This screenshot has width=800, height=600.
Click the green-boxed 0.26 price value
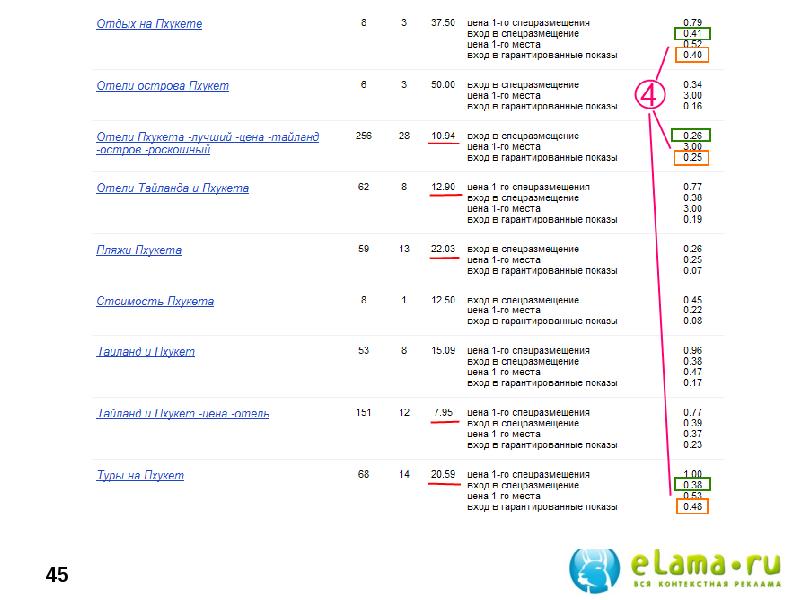691,135
